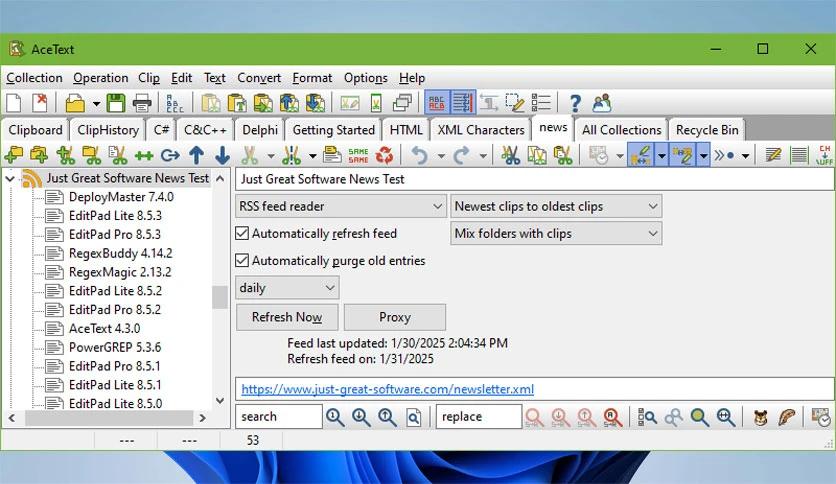Click the SAME SAME duplicates icon
This screenshot has width=836, height=484.
(x=358, y=155)
